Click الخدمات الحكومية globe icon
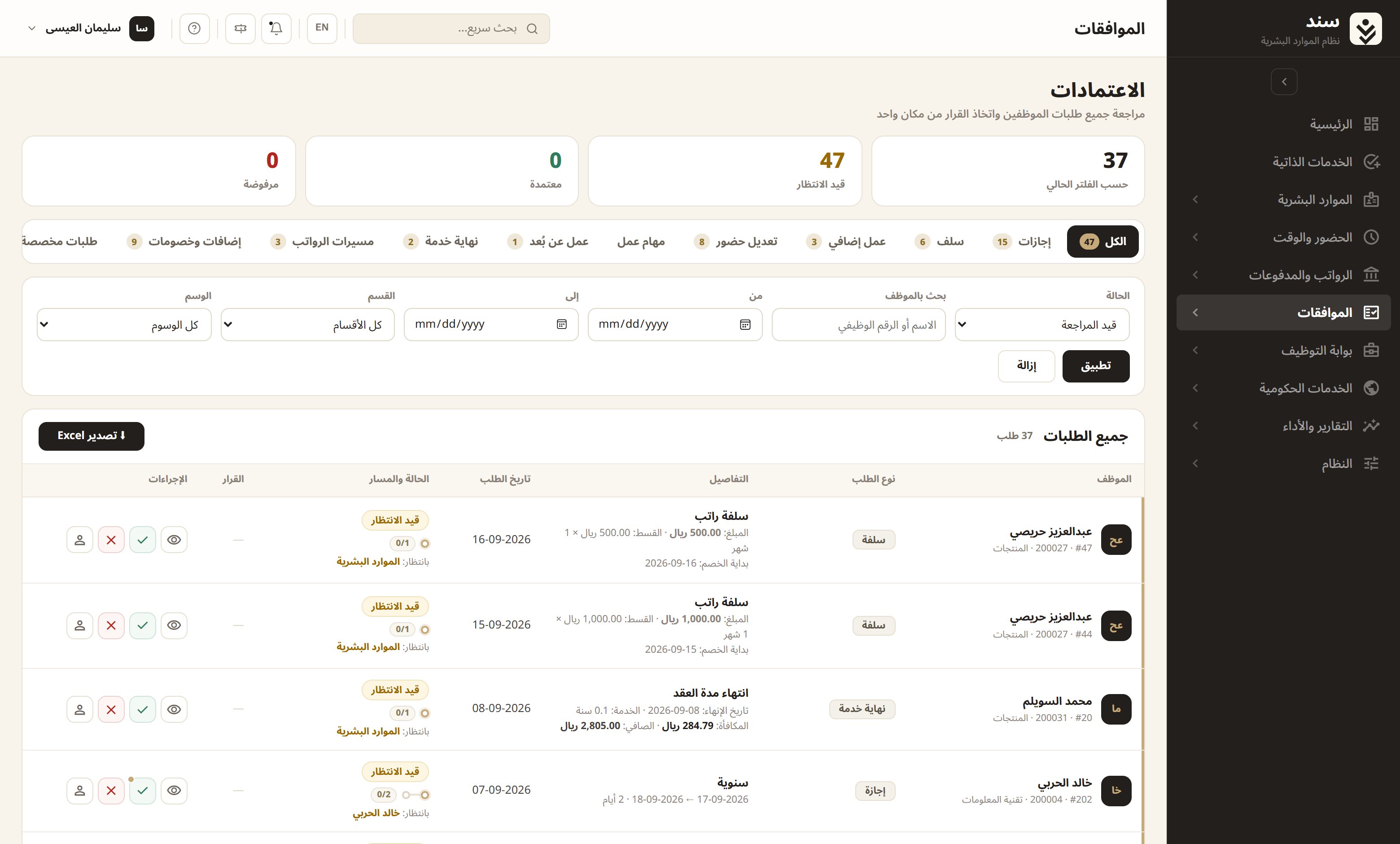1400x844 pixels. tap(1371, 387)
